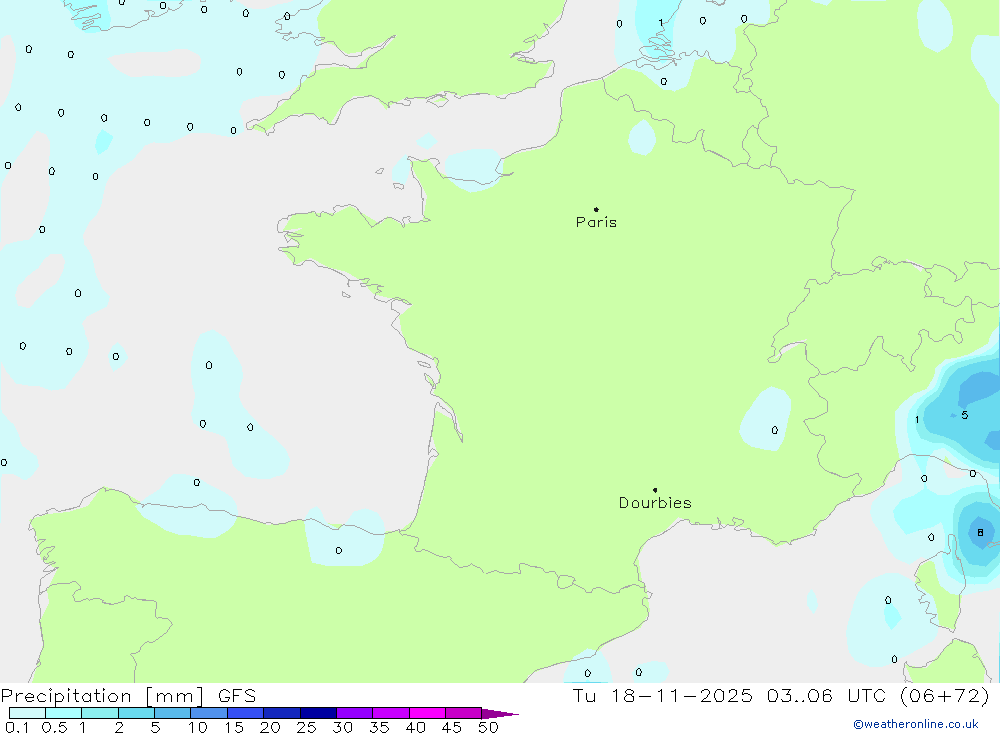
Task: Click the legend label 40
Action: 416,727
